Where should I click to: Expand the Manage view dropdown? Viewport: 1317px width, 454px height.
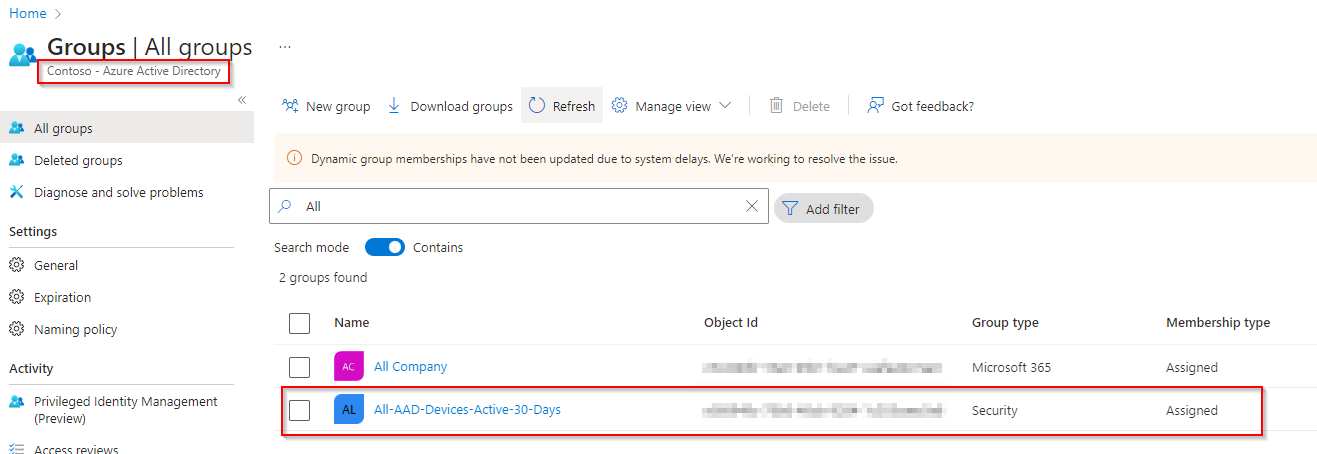pos(725,106)
